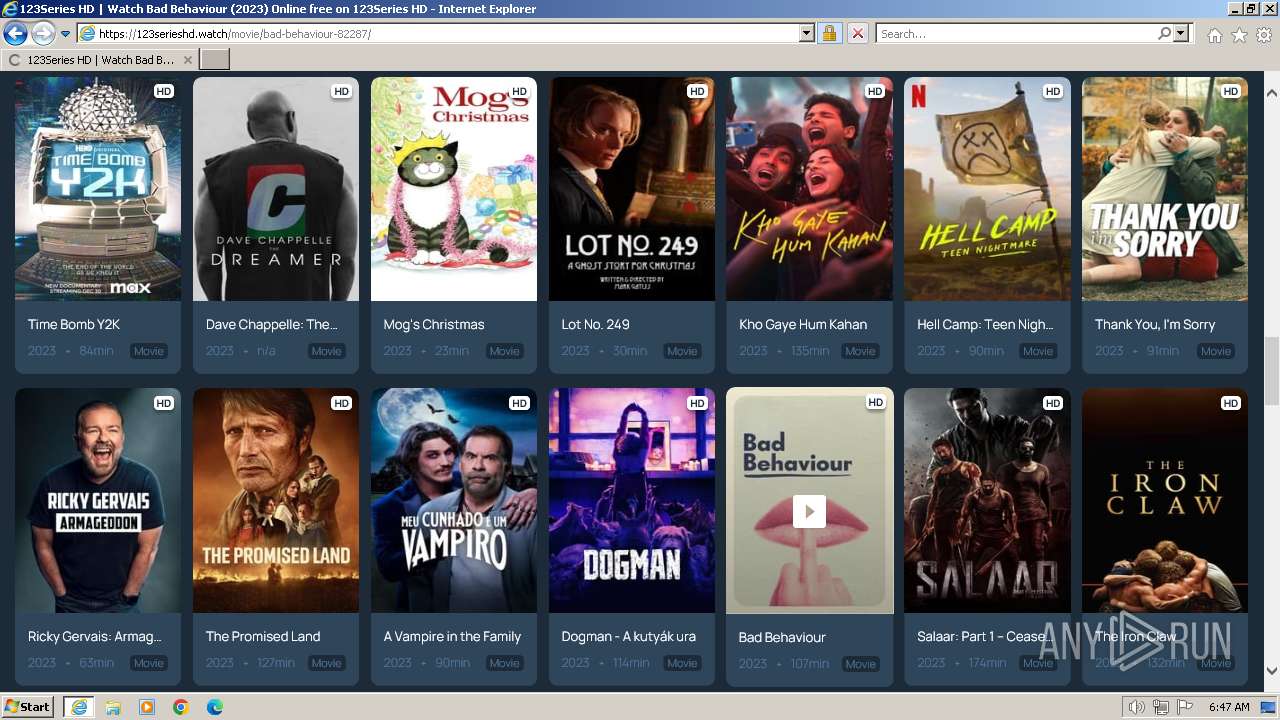1280x720 pixels.
Task: Open the Meu Cunhado é um Vampiro poster
Action: pos(454,500)
